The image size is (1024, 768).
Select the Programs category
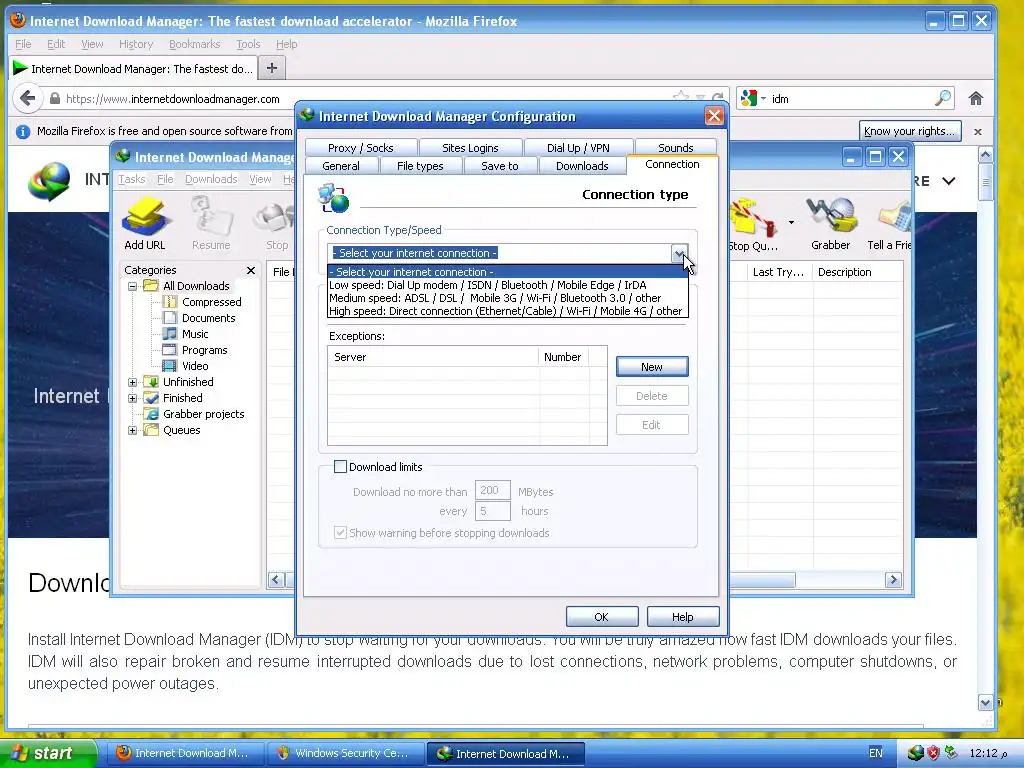[204, 350]
